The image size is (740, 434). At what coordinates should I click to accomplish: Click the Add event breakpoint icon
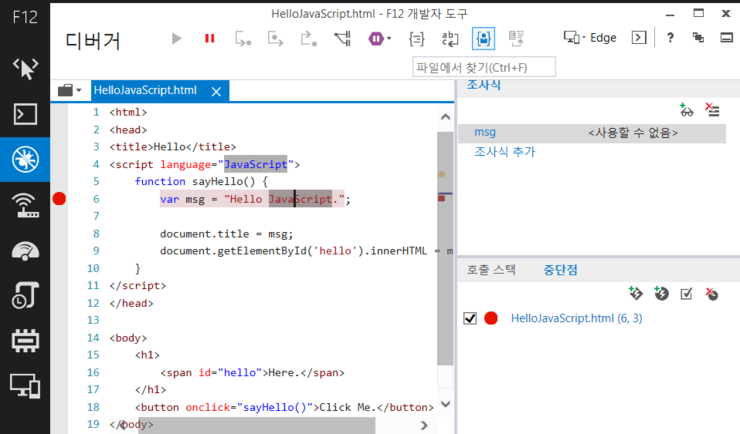click(636, 293)
